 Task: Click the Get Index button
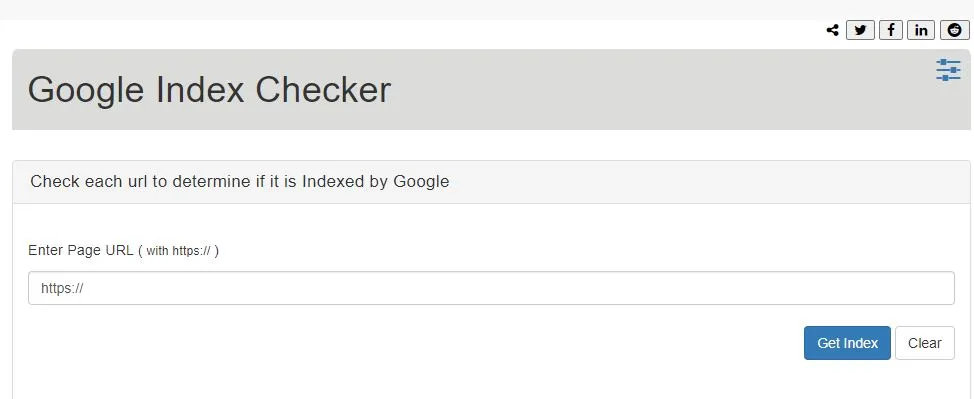click(847, 343)
